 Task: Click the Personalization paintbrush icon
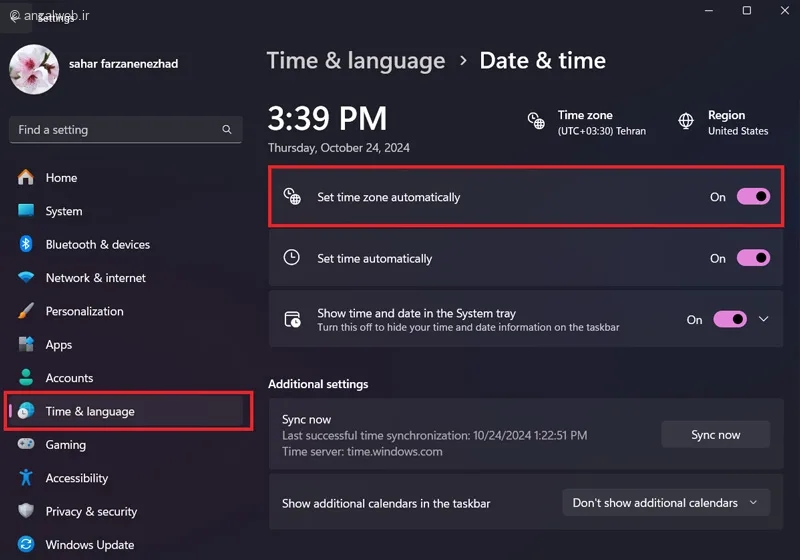(x=26, y=311)
